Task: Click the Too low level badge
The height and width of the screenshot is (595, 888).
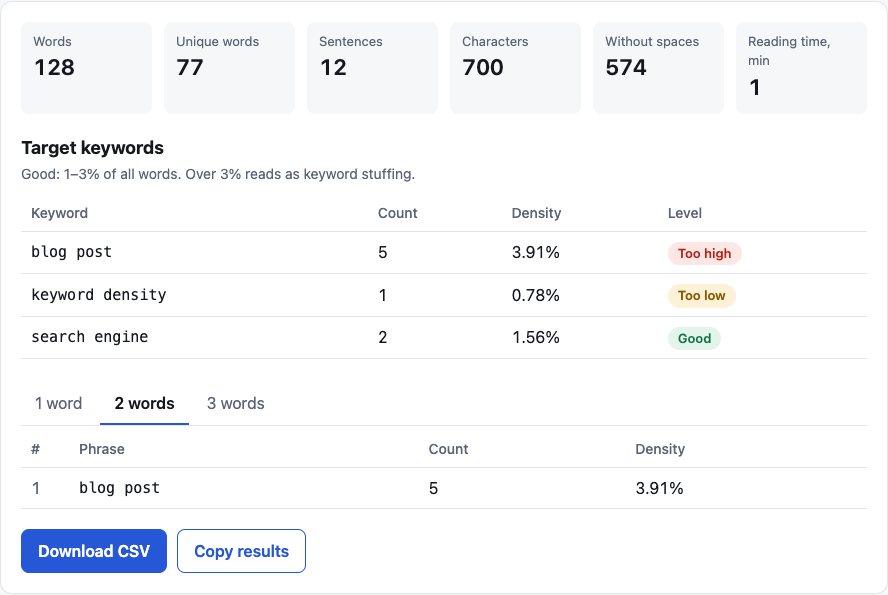Action: (702, 296)
